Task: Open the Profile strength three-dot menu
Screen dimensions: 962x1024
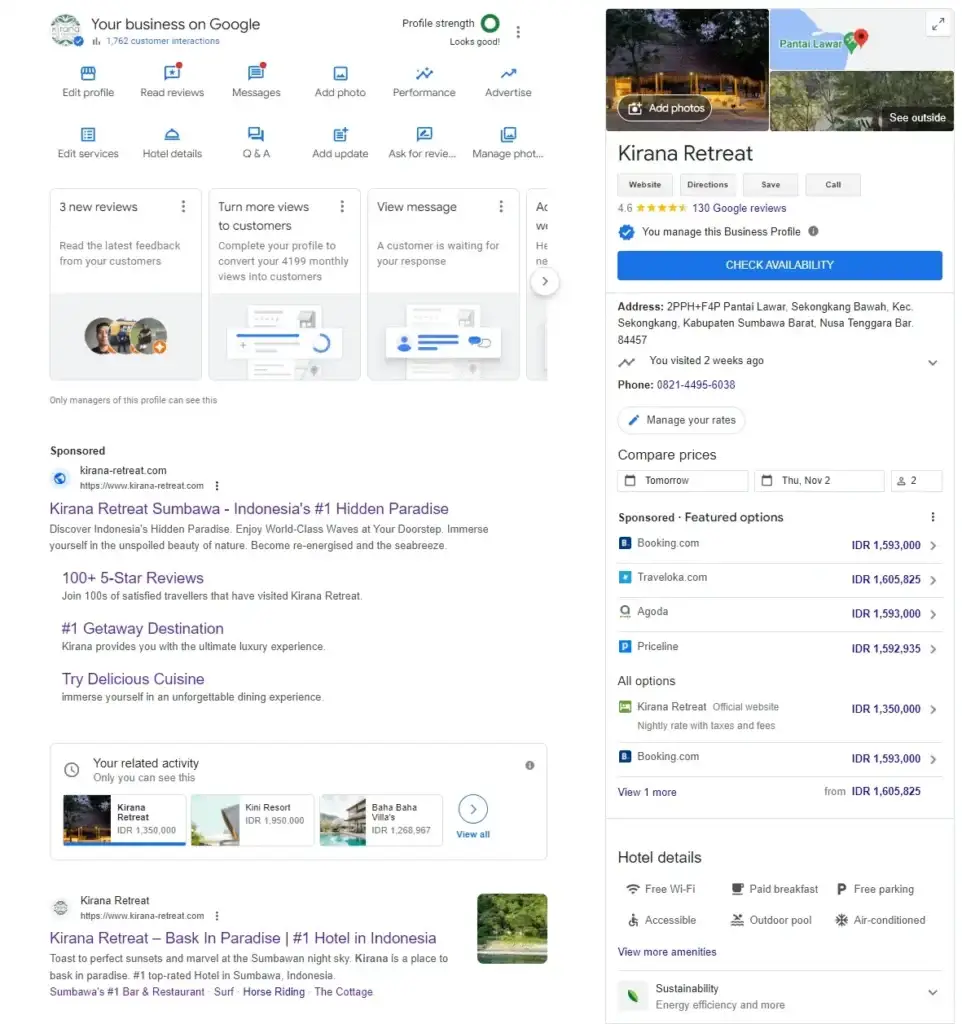Action: point(518,31)
